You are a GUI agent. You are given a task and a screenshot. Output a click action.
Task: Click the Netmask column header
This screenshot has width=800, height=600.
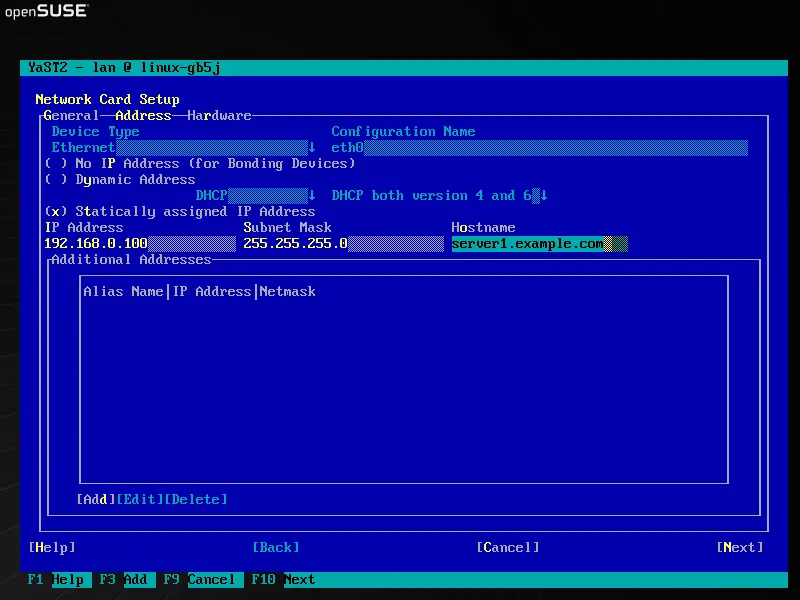point(287,292)
